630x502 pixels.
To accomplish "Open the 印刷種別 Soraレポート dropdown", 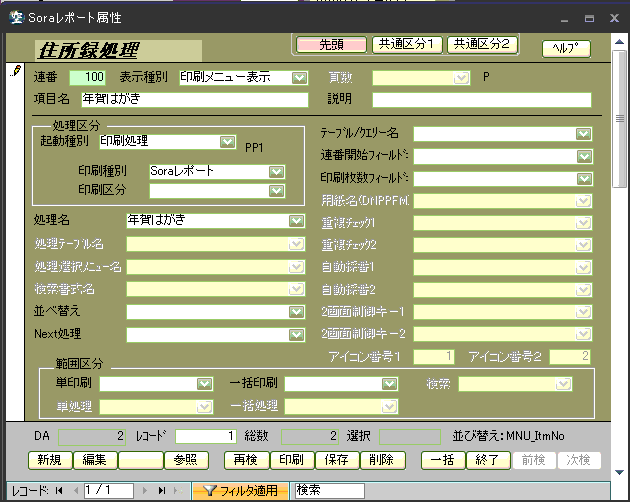I will click(277, 171).
